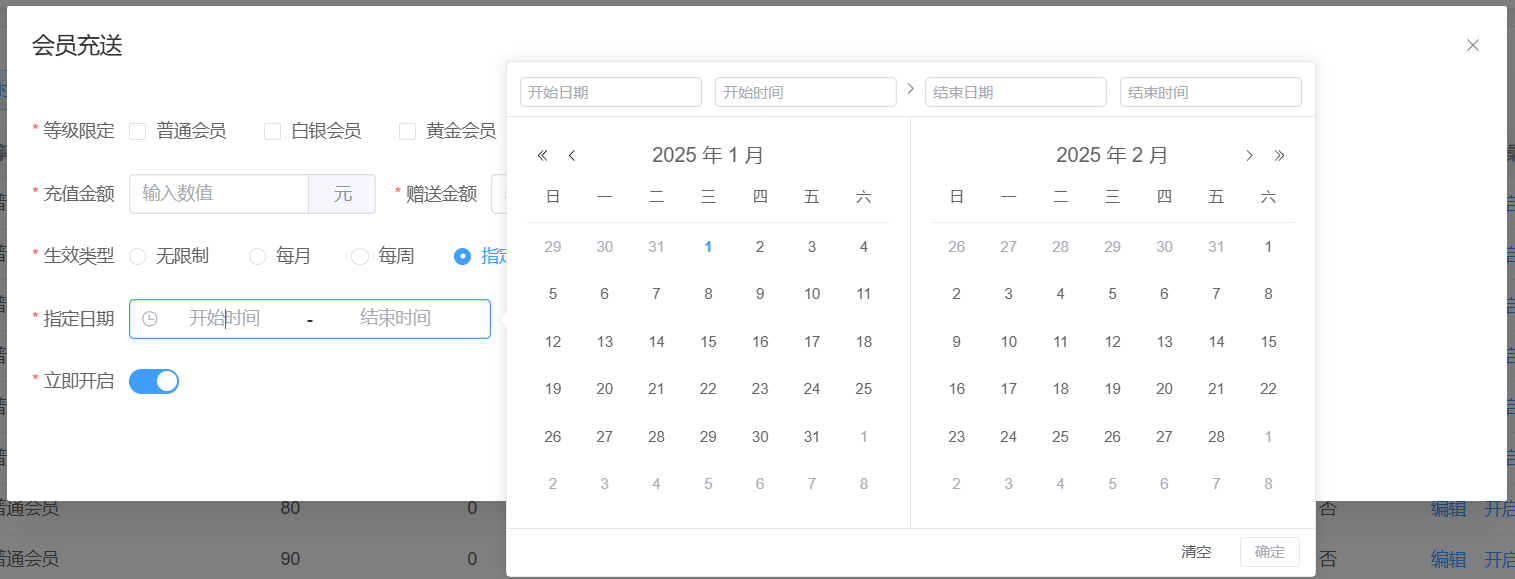1515x579 pixels.
Task: Select the 无限制 radio option
Action: coord(138,257)
